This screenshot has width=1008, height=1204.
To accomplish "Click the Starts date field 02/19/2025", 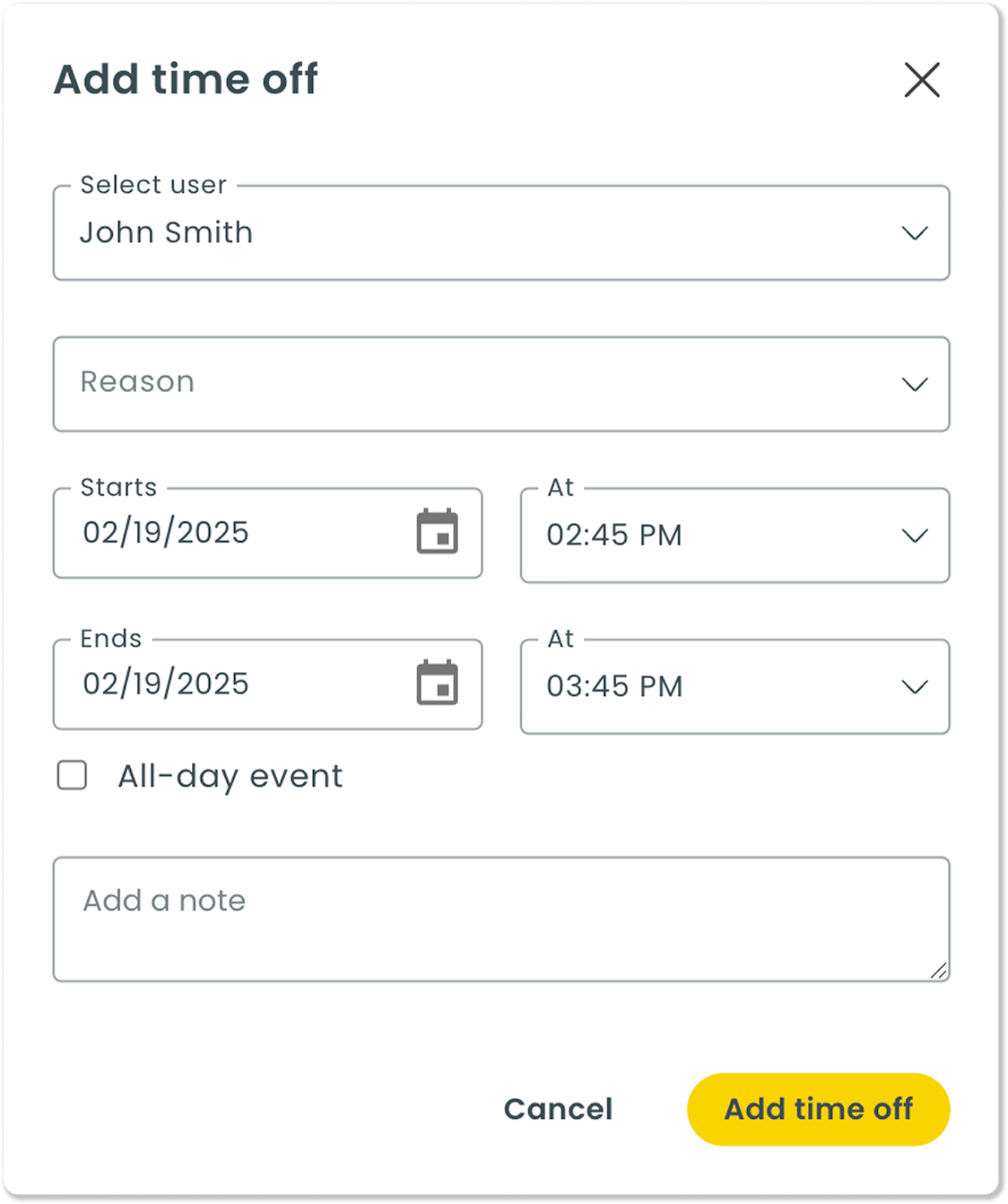I will coord(268,533).
